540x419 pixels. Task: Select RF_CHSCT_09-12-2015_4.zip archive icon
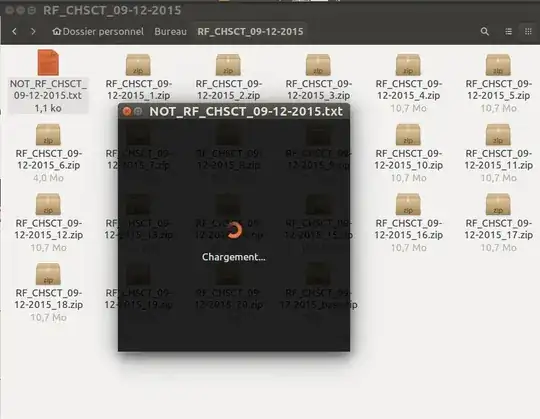408,65
